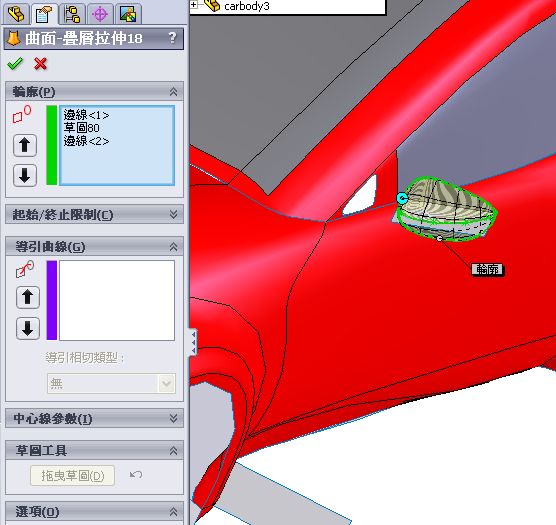Move guide curve up in the 導引曲線 list
This screenshot has width=556, height=525.
[x=28, y=297]
